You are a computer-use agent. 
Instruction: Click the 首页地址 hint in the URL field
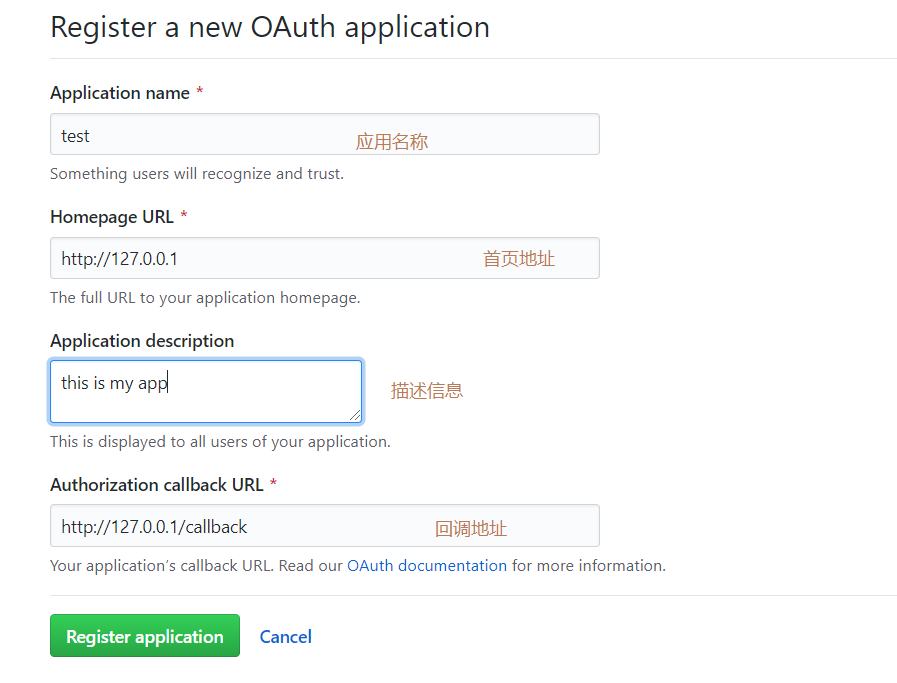coord(518,257)
